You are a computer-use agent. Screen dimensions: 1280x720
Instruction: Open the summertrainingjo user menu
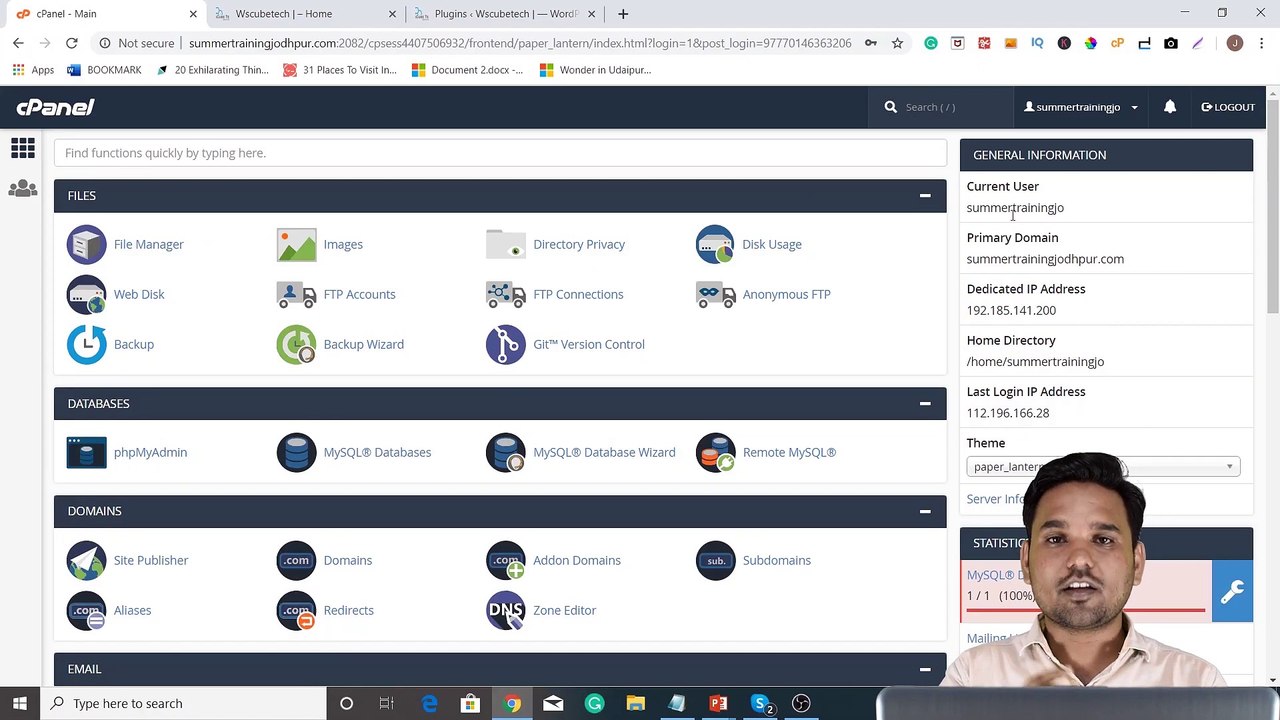pyautogui.click(x=1080, y=107)
